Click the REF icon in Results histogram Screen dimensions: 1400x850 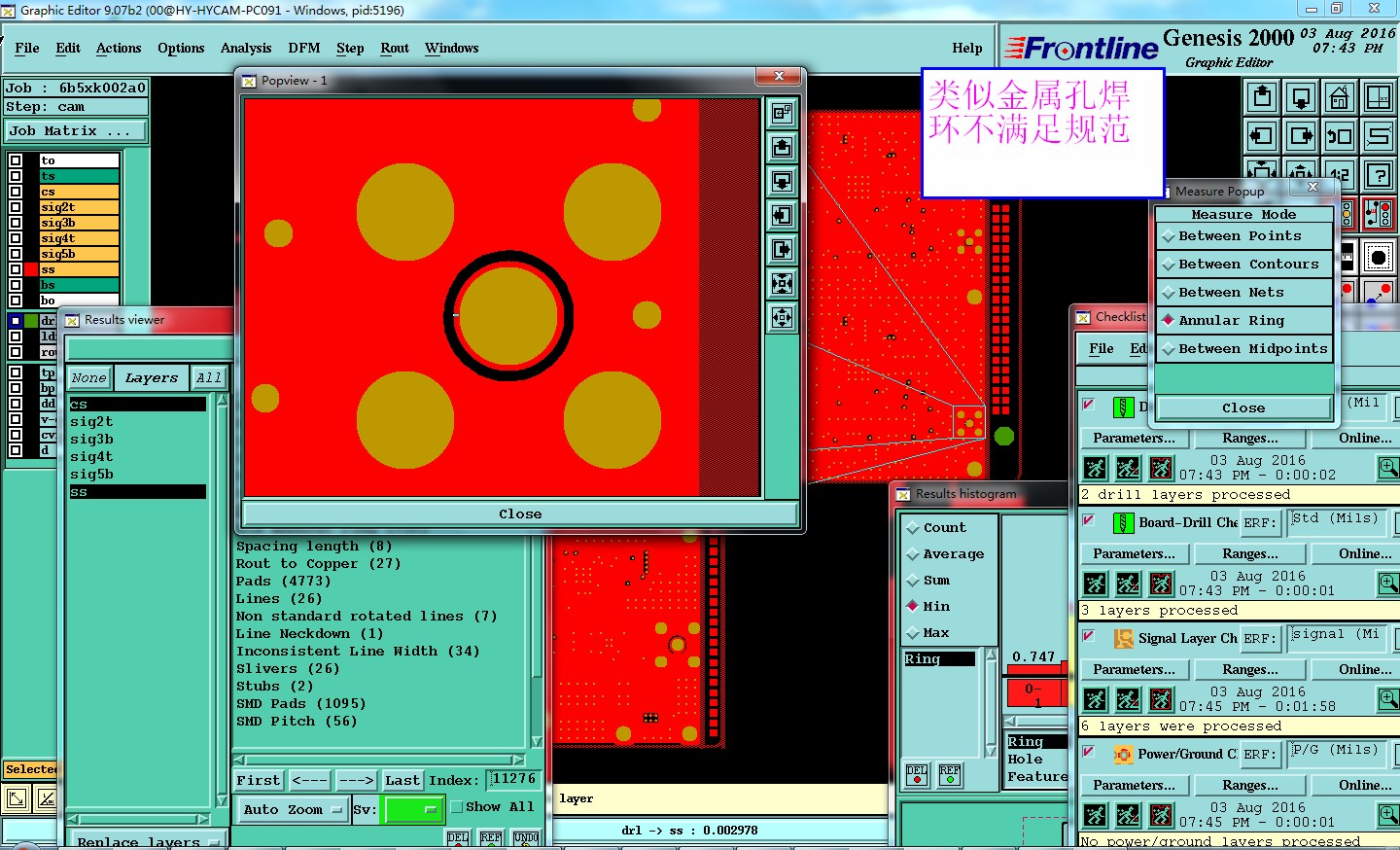[950, 774]
